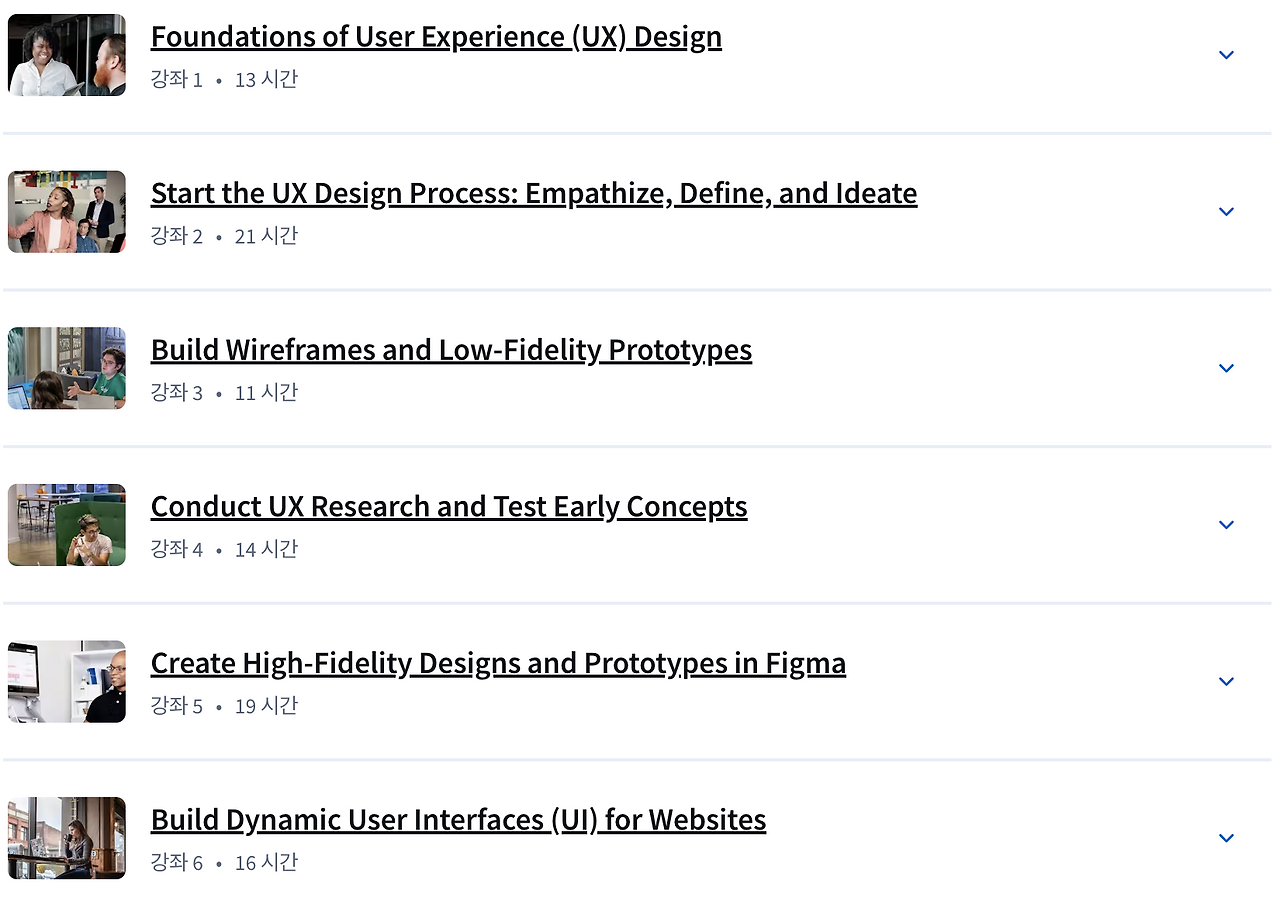Expand Create High-Fidelity Designs in Figma details

pos(1226,682)
